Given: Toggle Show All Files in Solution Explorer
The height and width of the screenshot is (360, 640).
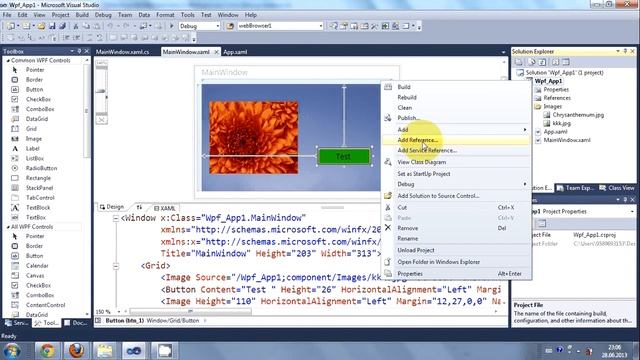Looking at the screenshot, I should 531,62.
